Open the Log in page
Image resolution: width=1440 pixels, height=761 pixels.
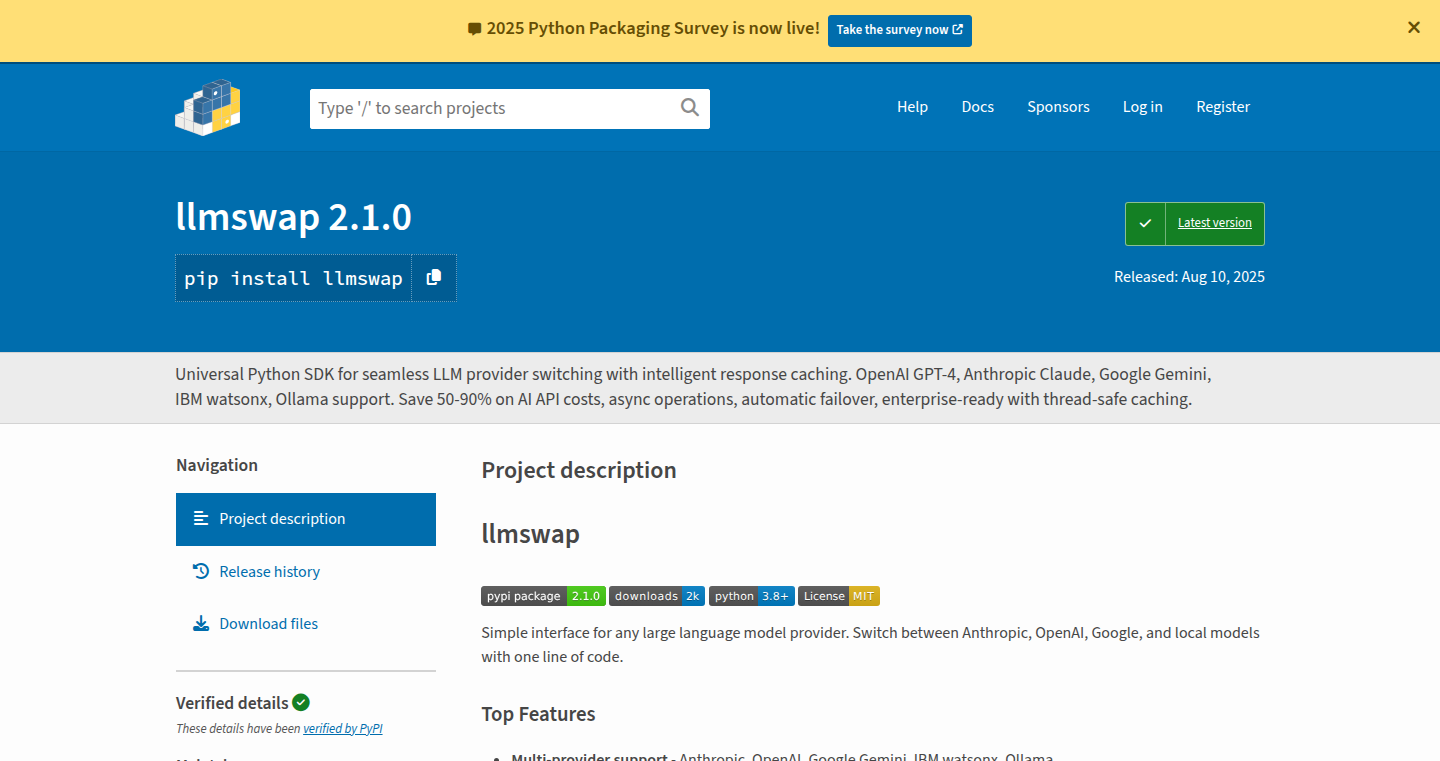click(1143, 107)
